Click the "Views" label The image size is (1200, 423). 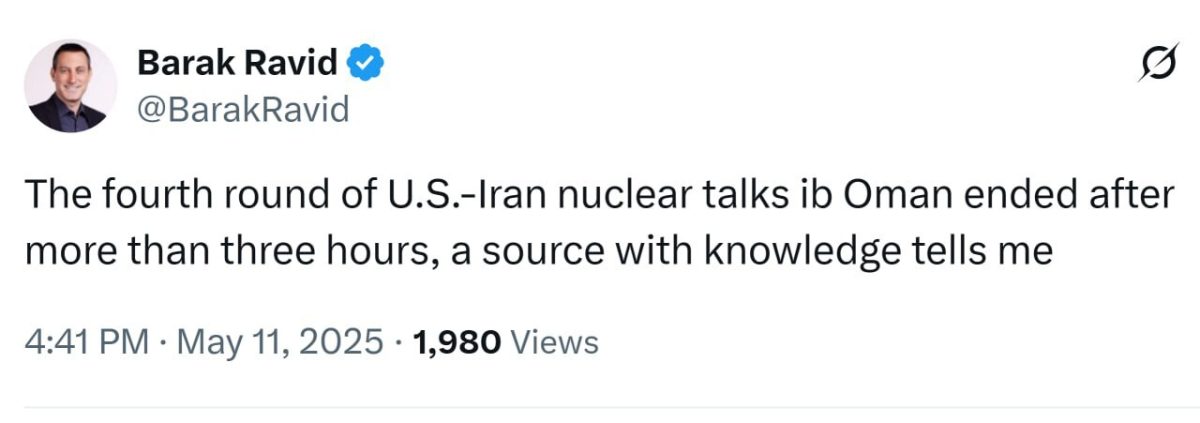[554, 343]
